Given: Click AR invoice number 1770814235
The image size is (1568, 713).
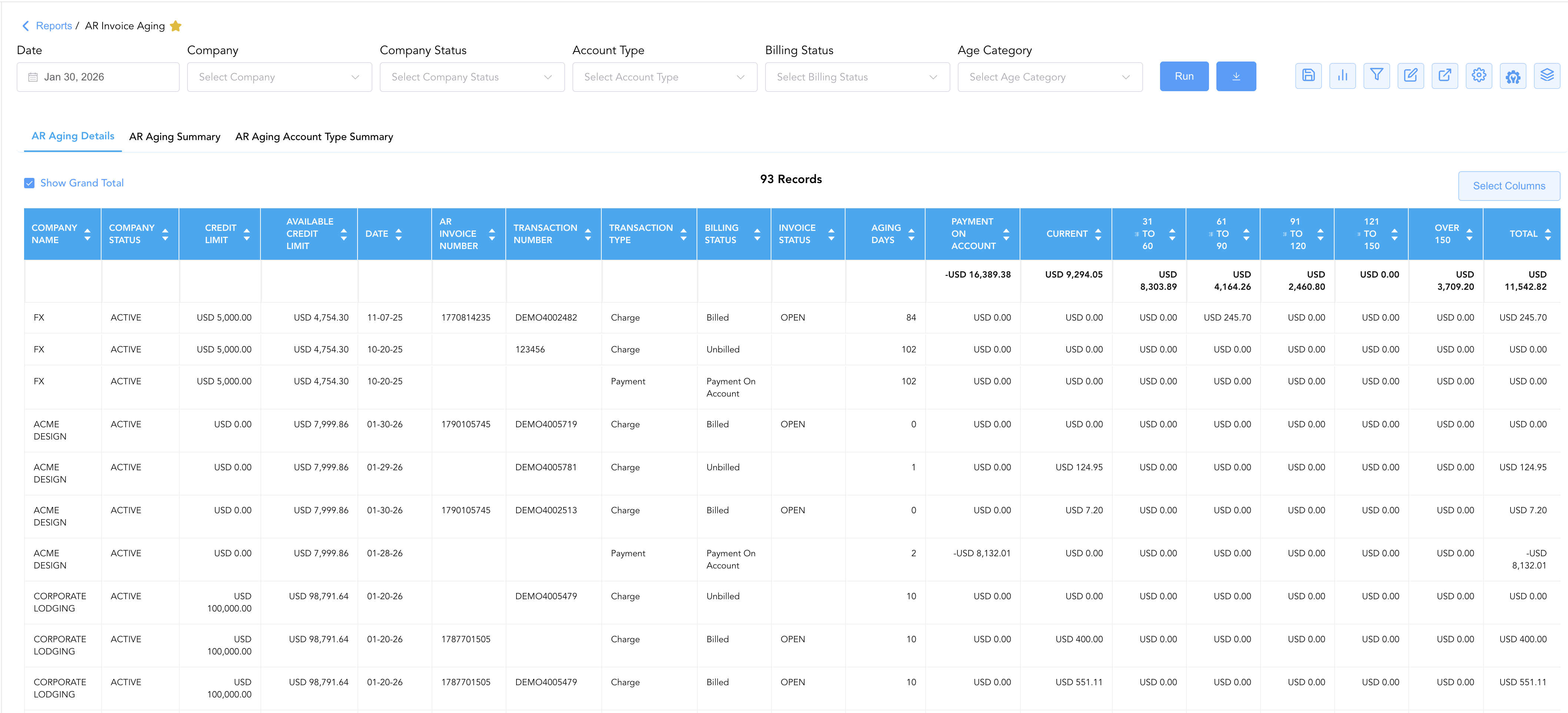Looking at the screenshot, I should point(466,318).
